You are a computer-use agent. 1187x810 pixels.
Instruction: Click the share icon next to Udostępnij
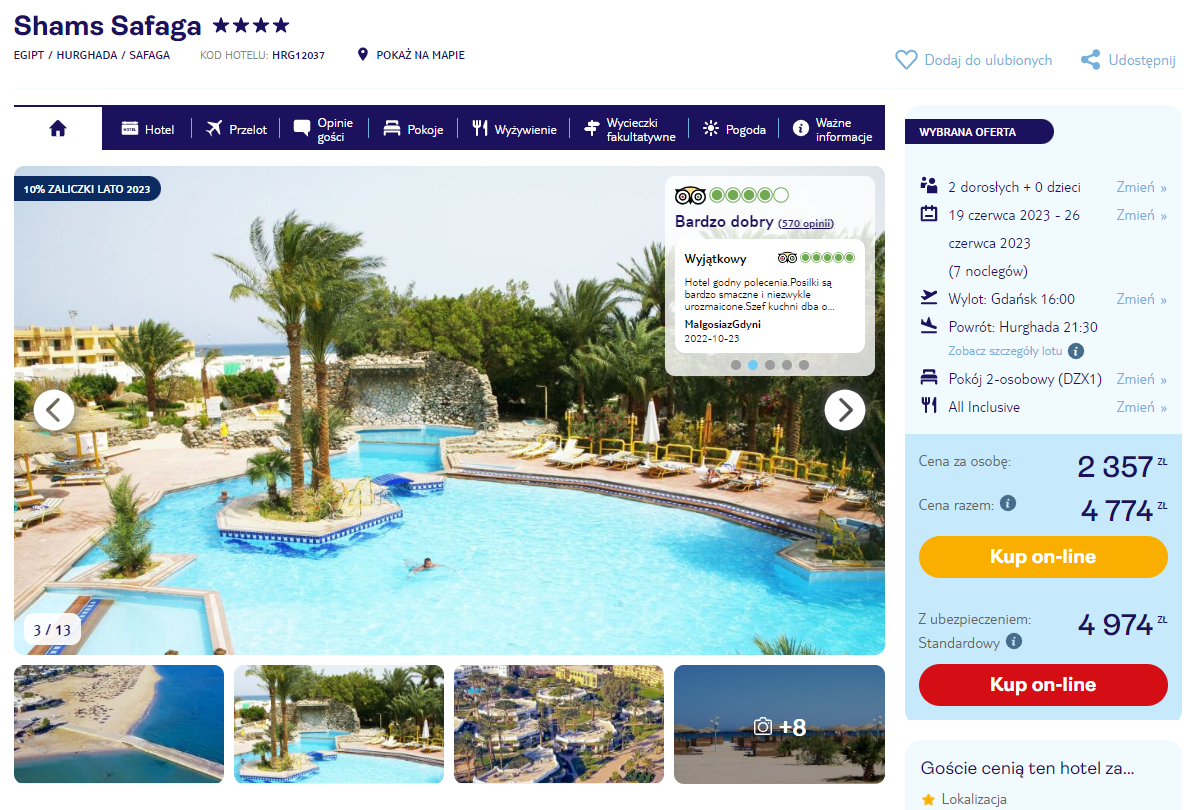pos(1090,60)
